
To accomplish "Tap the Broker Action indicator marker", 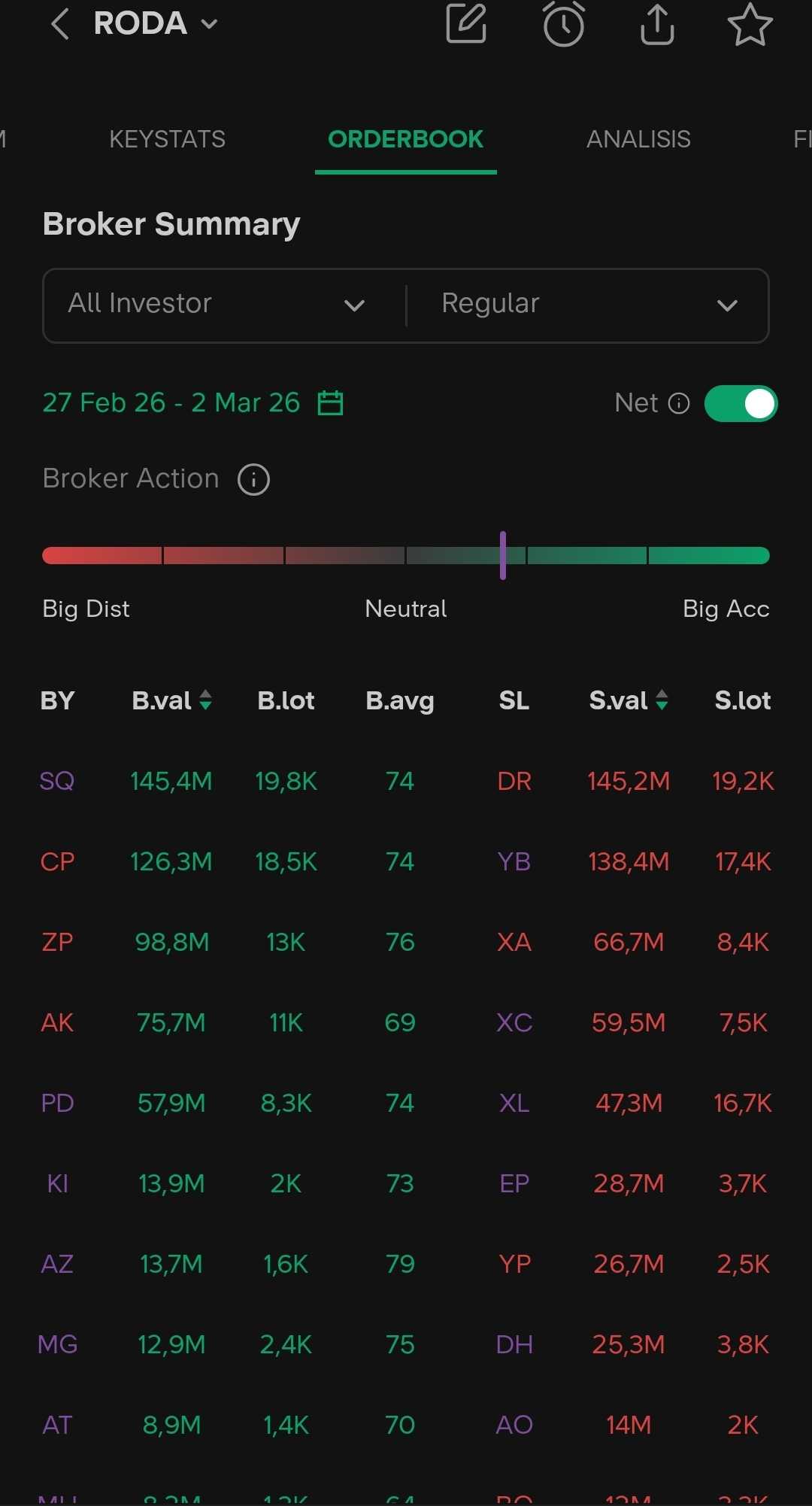I will 503,555.
